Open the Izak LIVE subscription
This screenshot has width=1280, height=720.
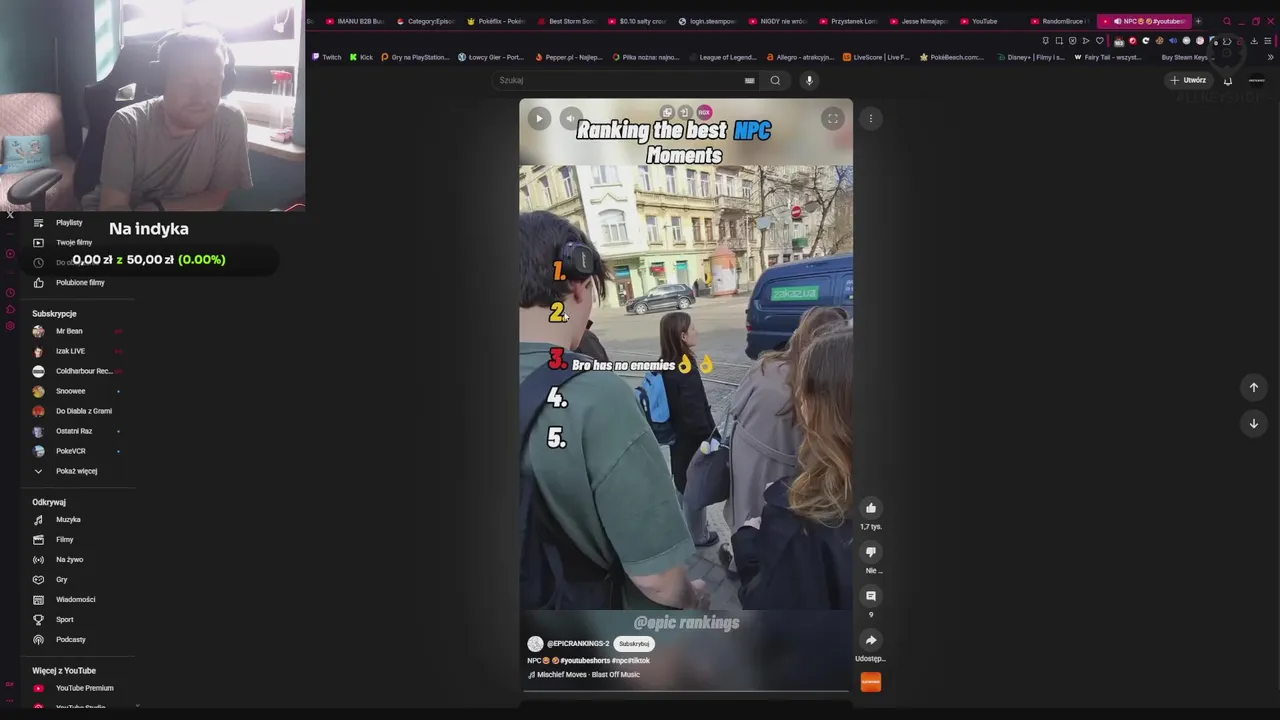[x=70, y=351]
